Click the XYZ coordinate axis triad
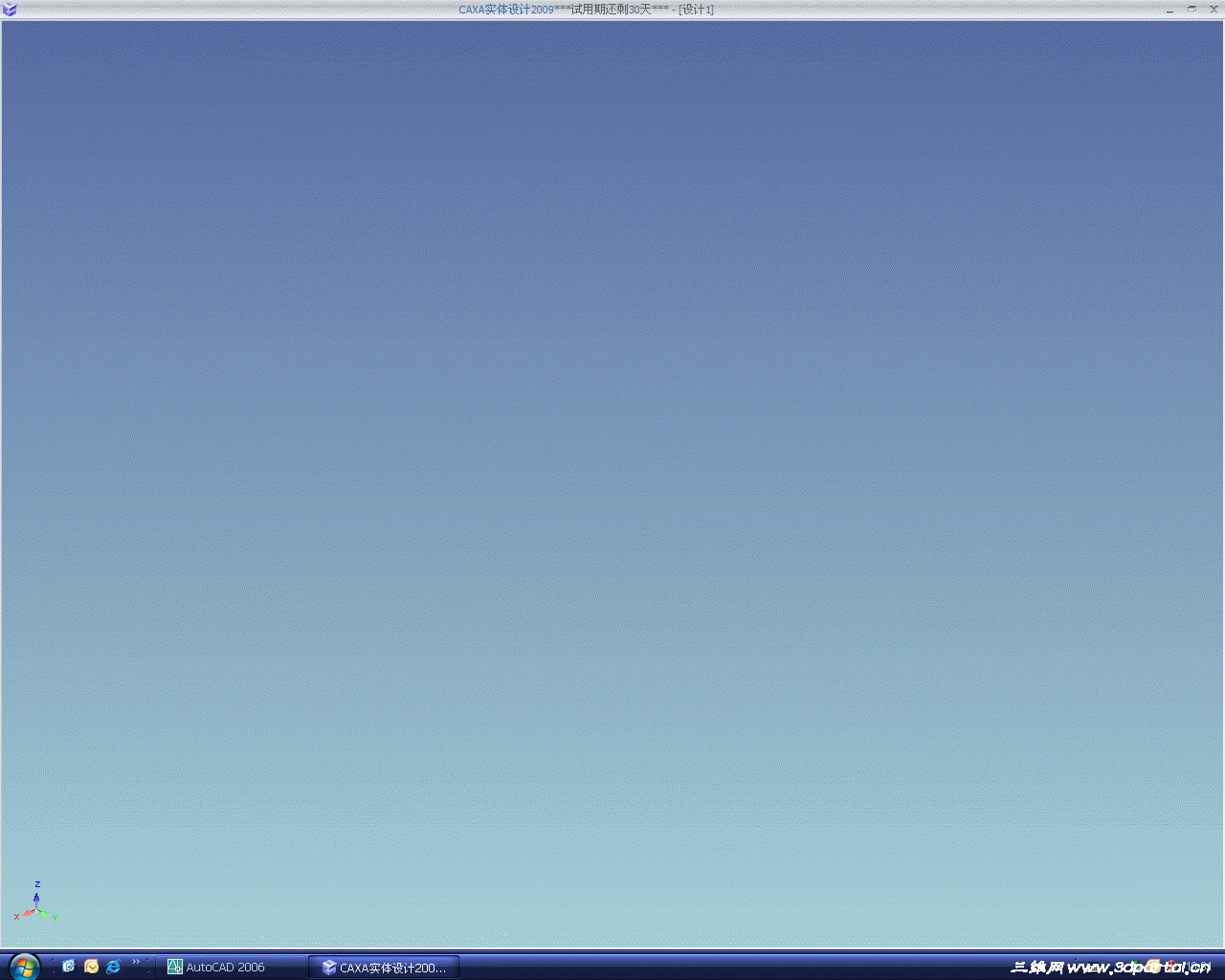Viewport: 1225px width, 980px height. [35, 902]
